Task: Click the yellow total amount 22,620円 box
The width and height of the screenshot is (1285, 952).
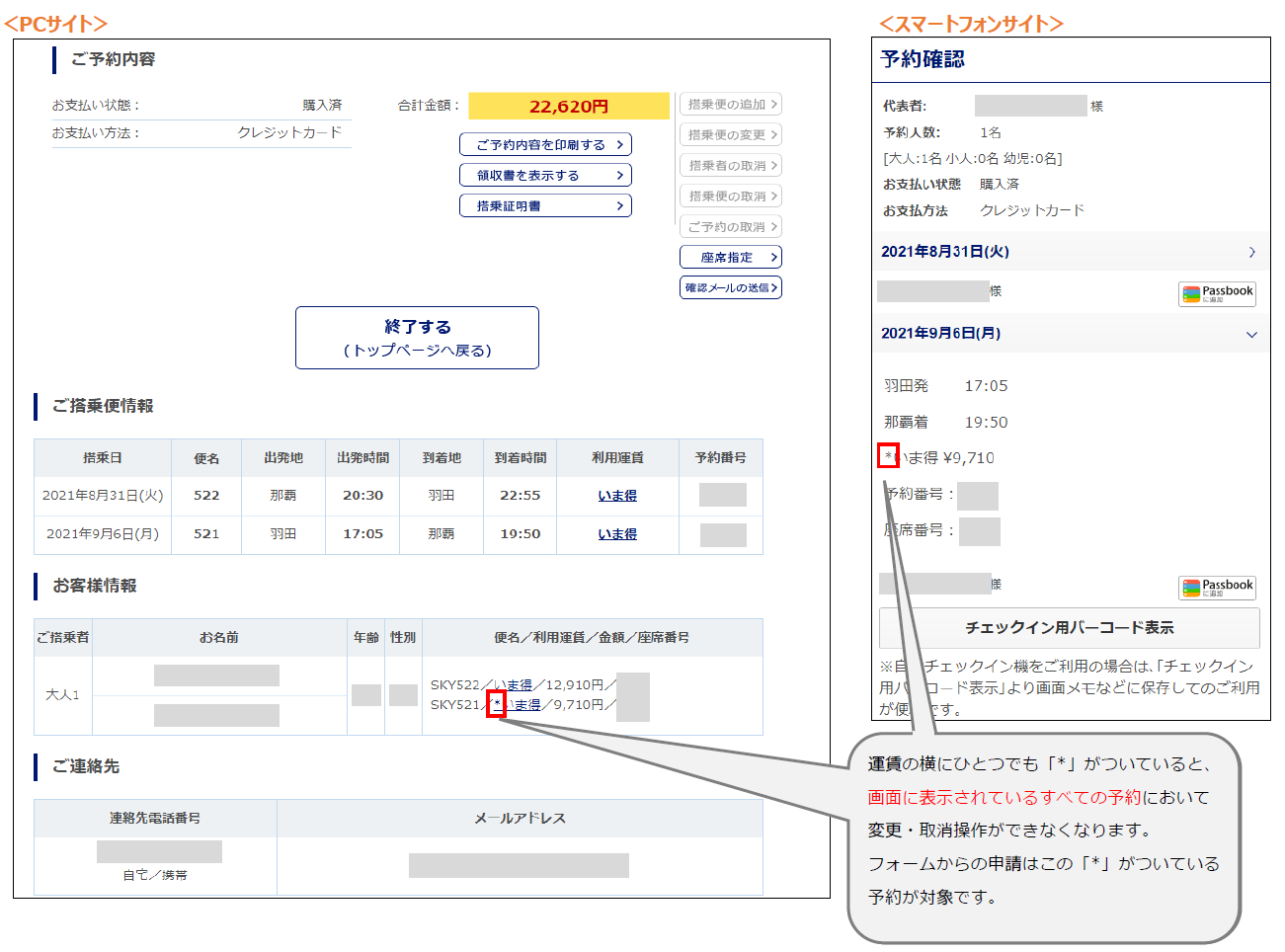Action: [569, 106]
